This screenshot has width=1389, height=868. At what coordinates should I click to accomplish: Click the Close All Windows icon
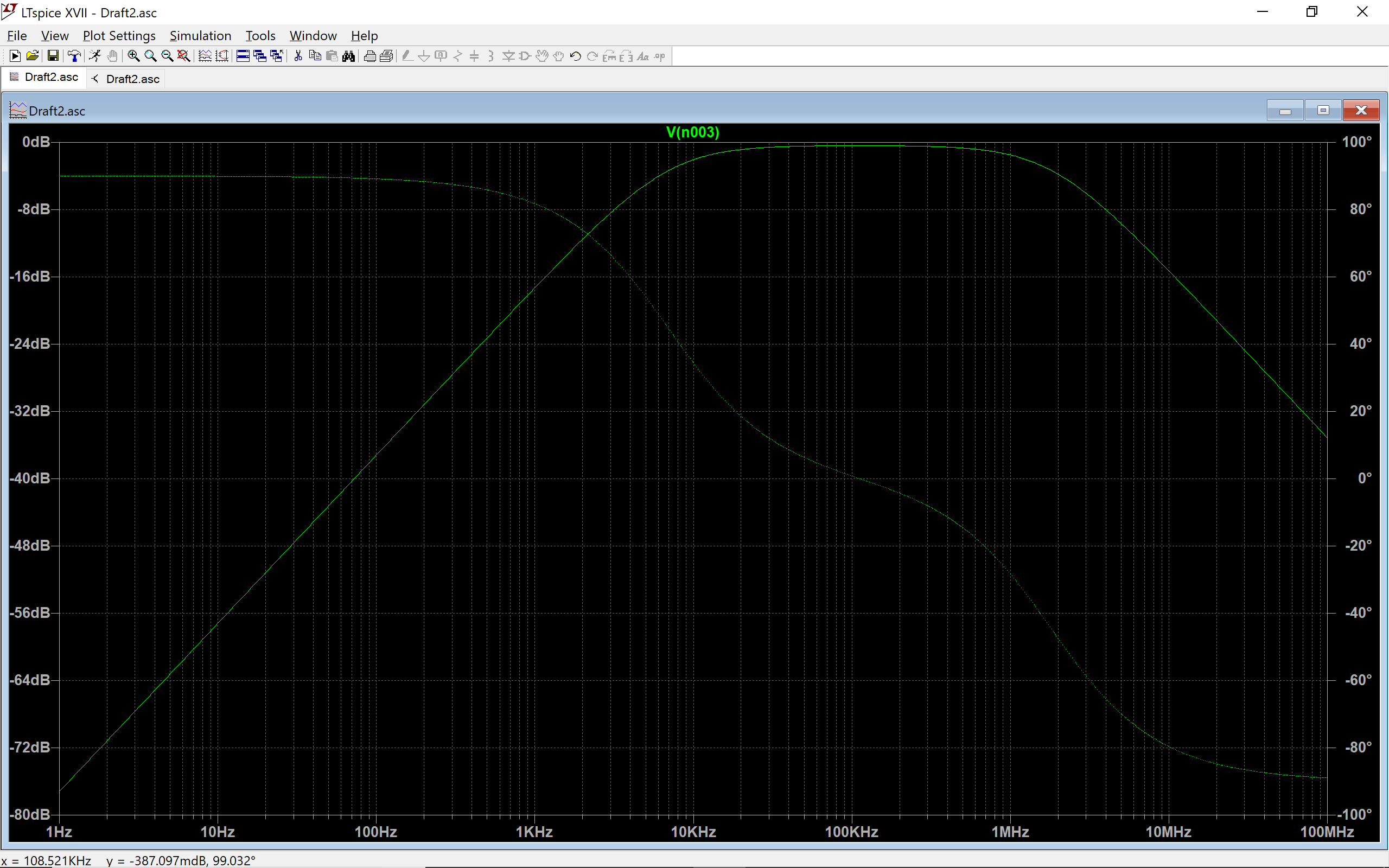pyautogui.click(x=277, y=56)
